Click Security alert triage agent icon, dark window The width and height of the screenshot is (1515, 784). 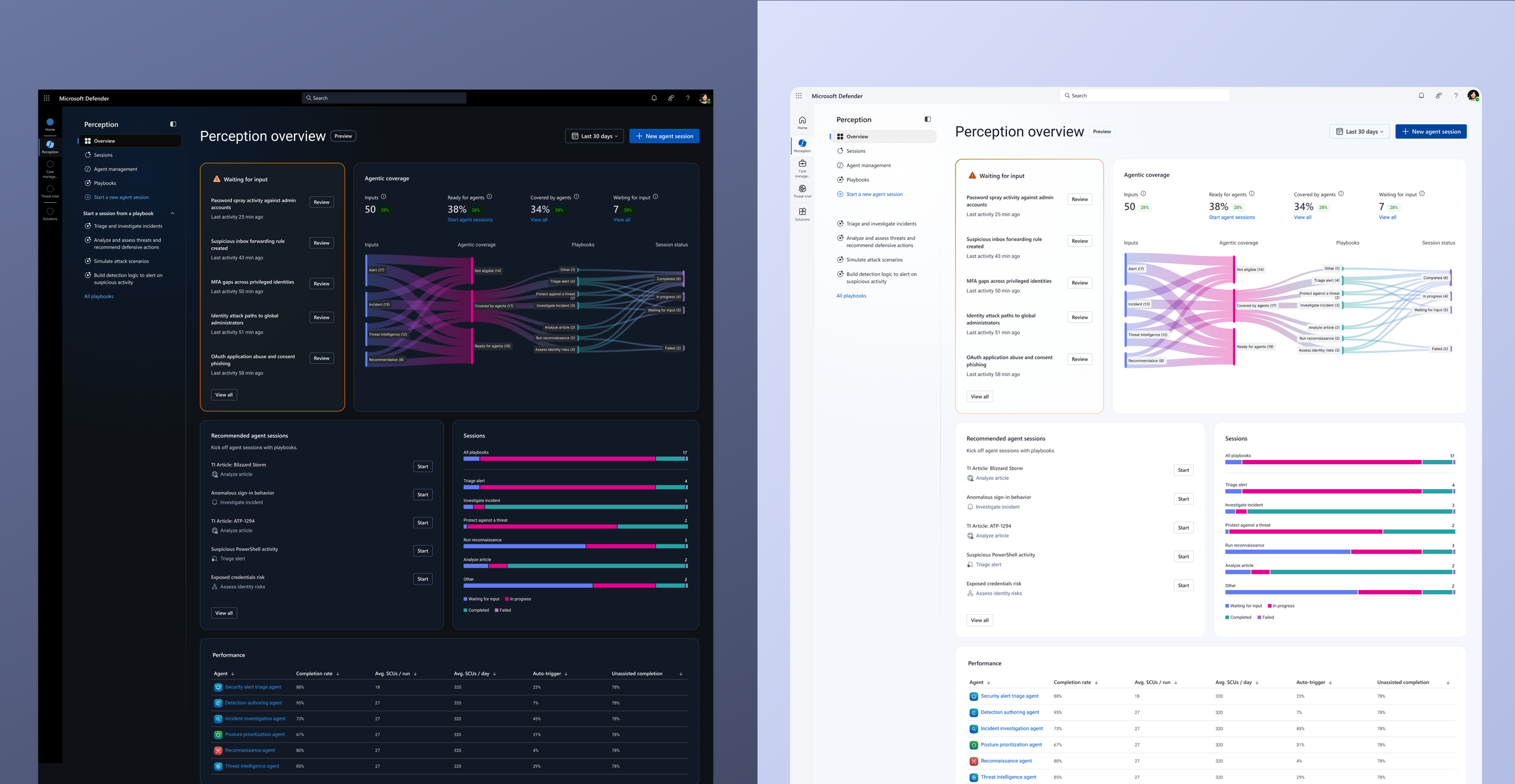pos(218,687)
